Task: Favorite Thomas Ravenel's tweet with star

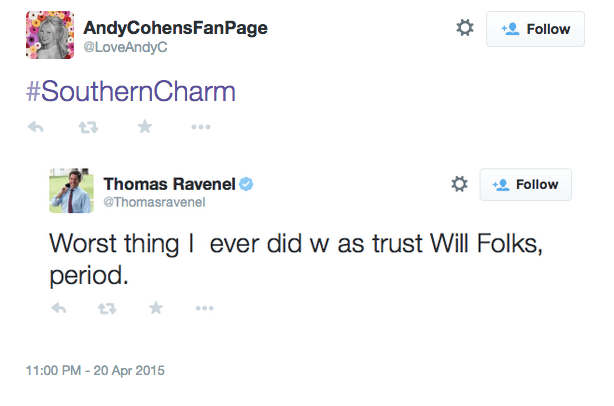Action: pyautogui.click(x=157, y=308)
